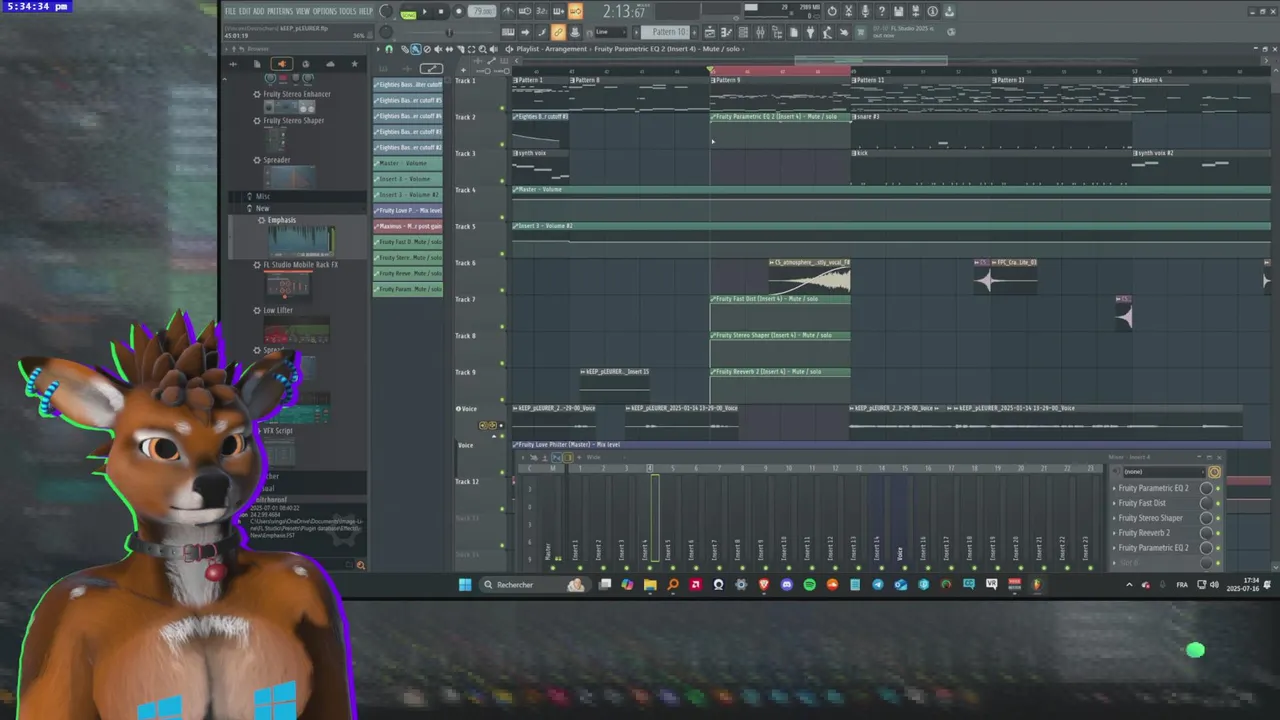The height and width of the screenshot is (720, 1280).
Task: Open the ADD menu
Action: (258, 11)
